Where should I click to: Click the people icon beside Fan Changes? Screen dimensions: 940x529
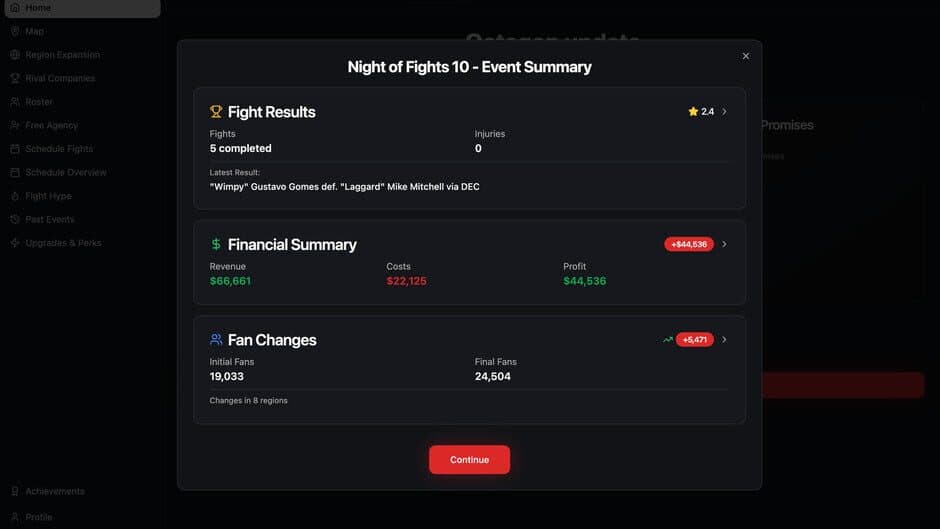click(x=216, y=340)
